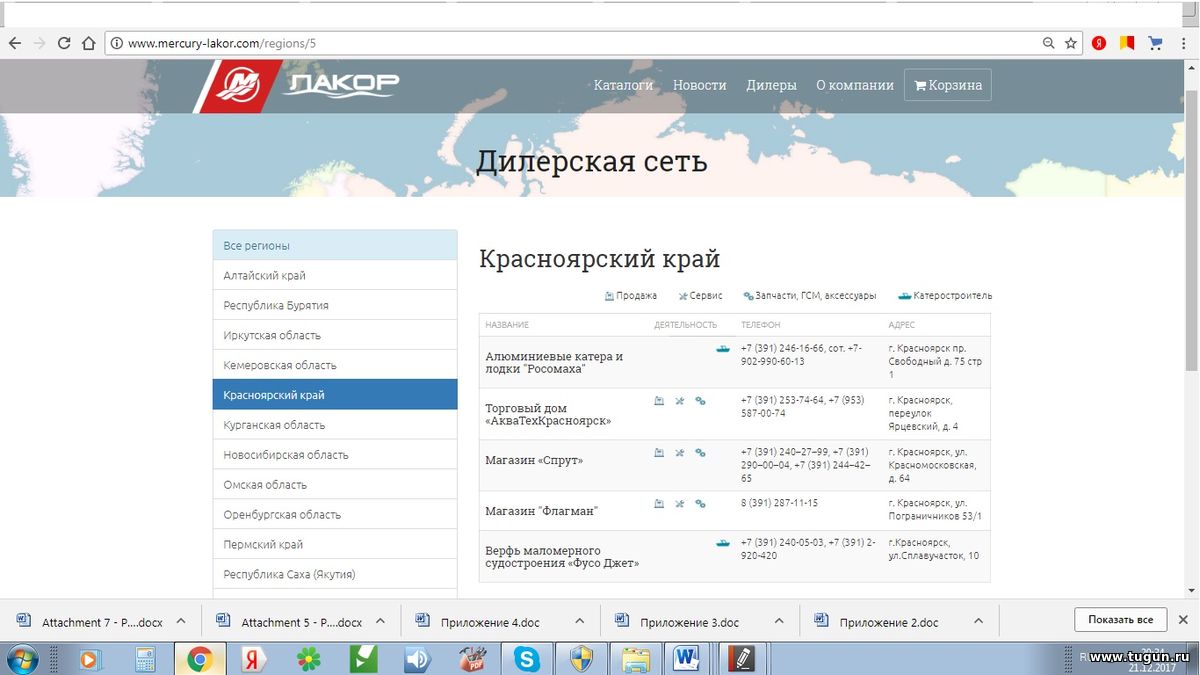Click service icon for Магазин «Спрут»
This screenshot has height=675, width=1200.
679,452
